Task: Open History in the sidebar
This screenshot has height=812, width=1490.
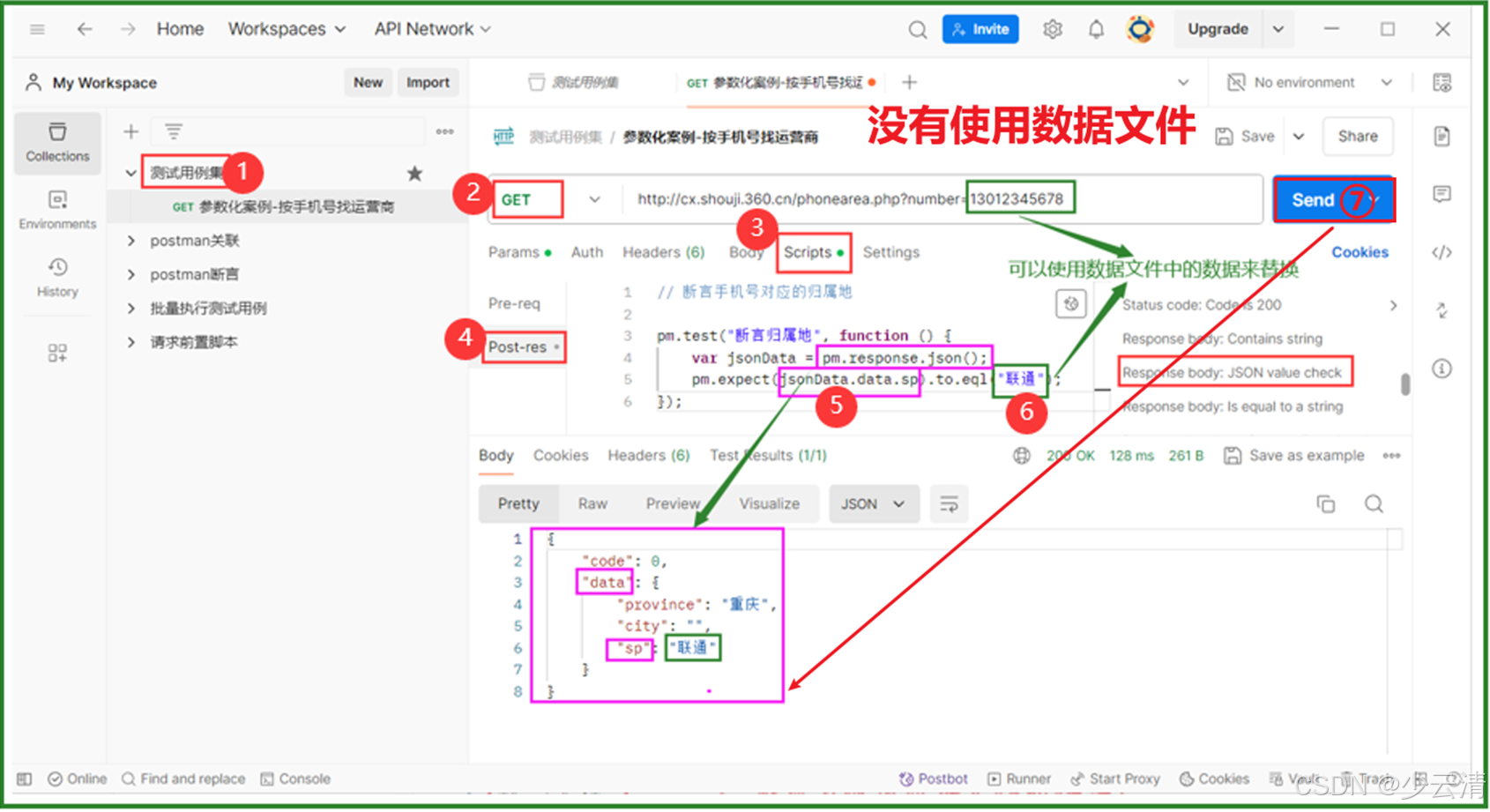Action: tap(57, 277)
